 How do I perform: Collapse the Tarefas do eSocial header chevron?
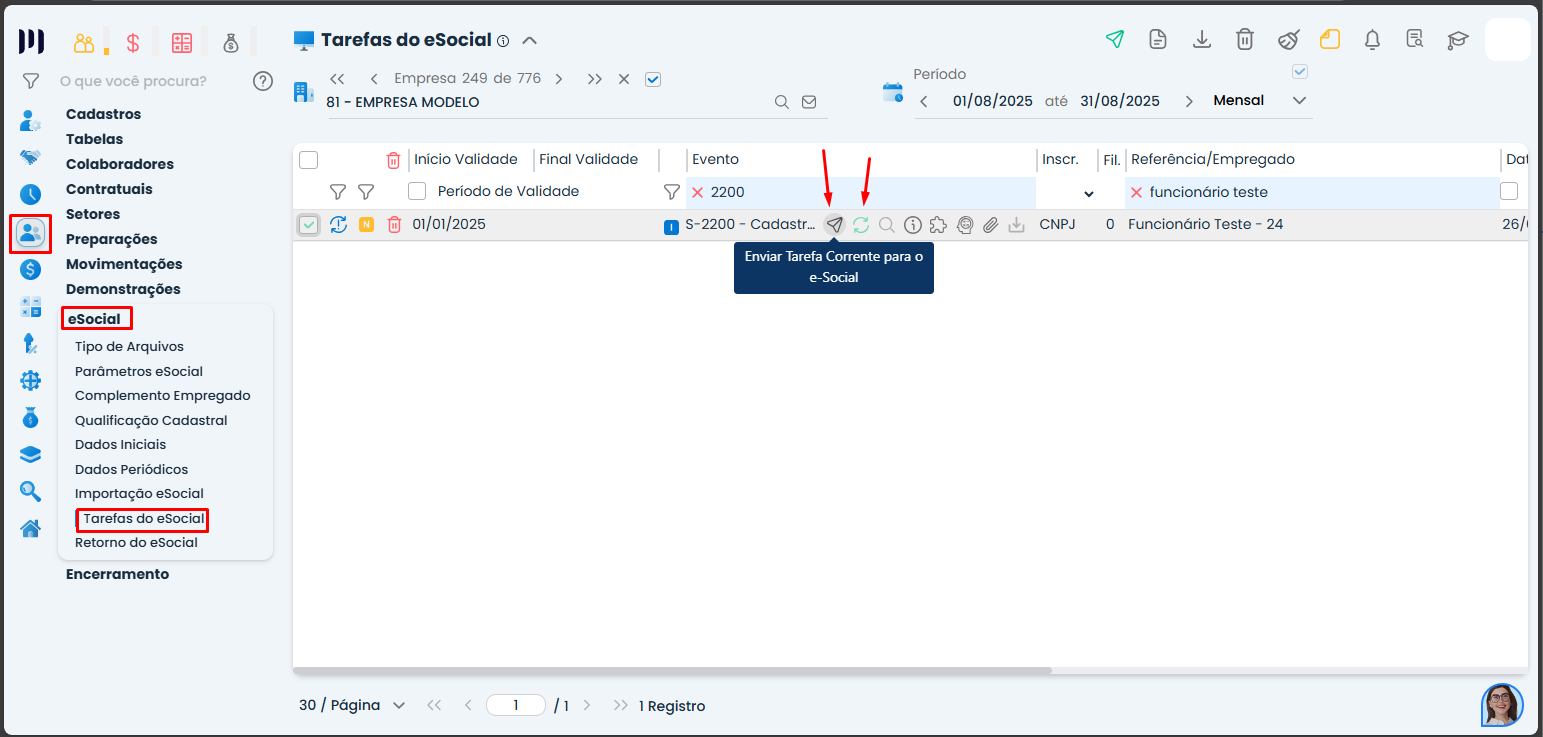[530, 41]
